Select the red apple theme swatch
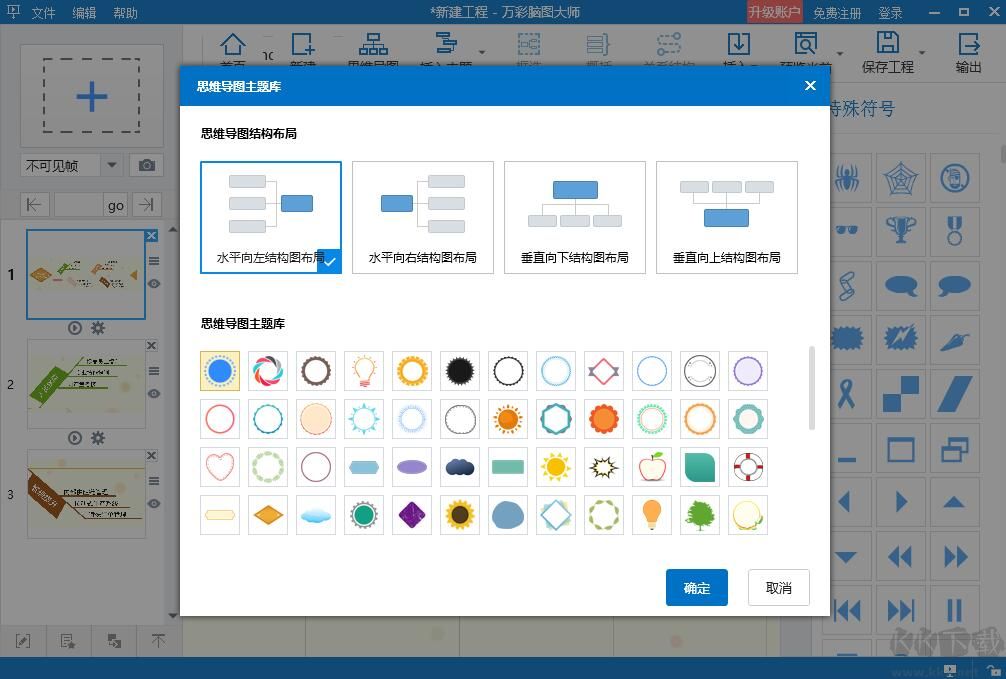This screenshot has height=679, width=1006. click(x=651, y=467)
